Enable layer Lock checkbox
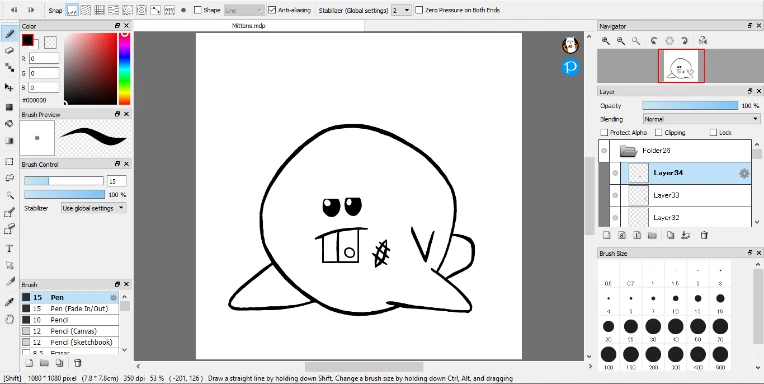The image size is (764, 384). [x=714, y=133]
